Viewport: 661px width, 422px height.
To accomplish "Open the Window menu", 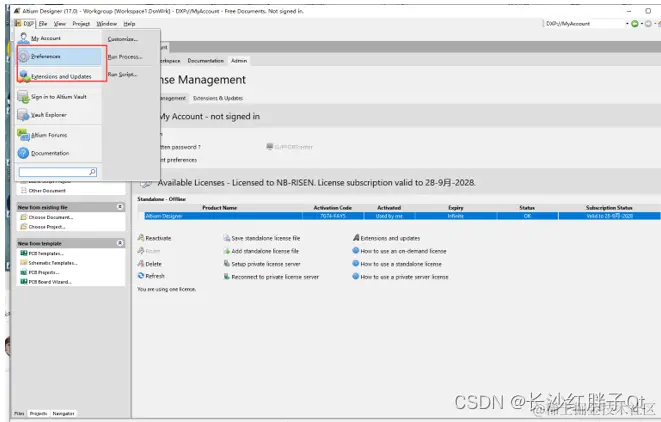I will pyautogui.click(x=106, y=24).
